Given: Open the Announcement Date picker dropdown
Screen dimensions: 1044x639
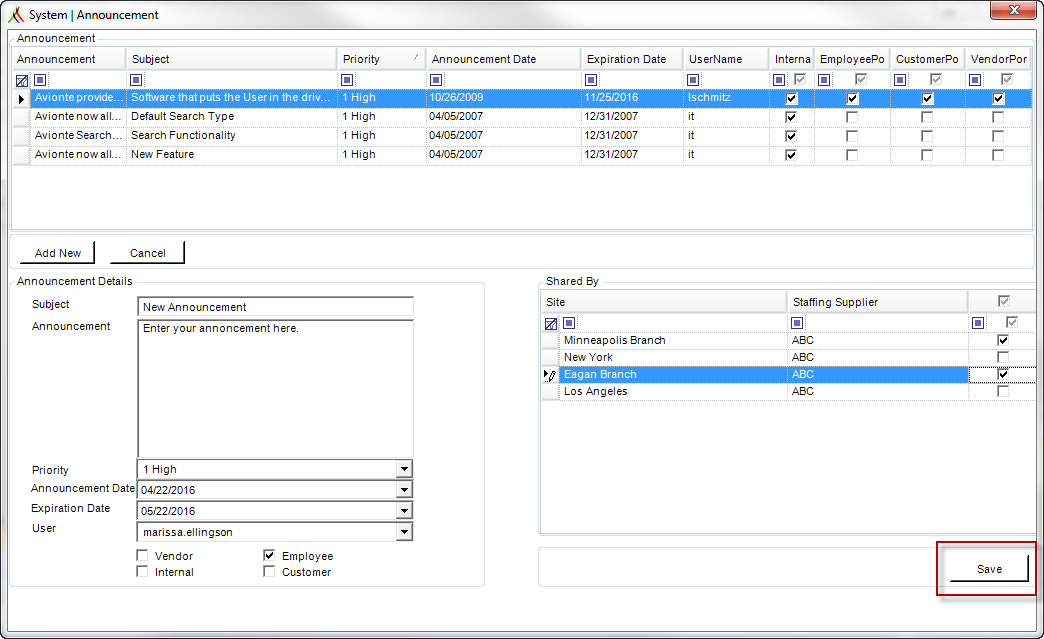Looking at the screenshot, I should (x=404, y=490).
